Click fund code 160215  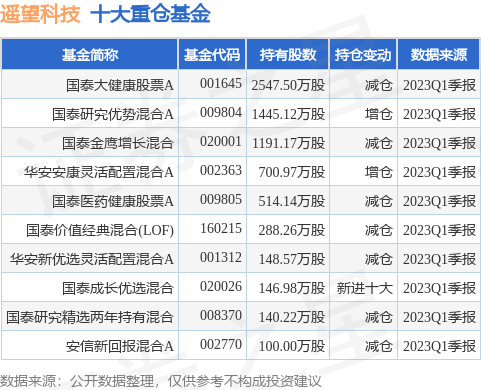[x=221, y=228]
